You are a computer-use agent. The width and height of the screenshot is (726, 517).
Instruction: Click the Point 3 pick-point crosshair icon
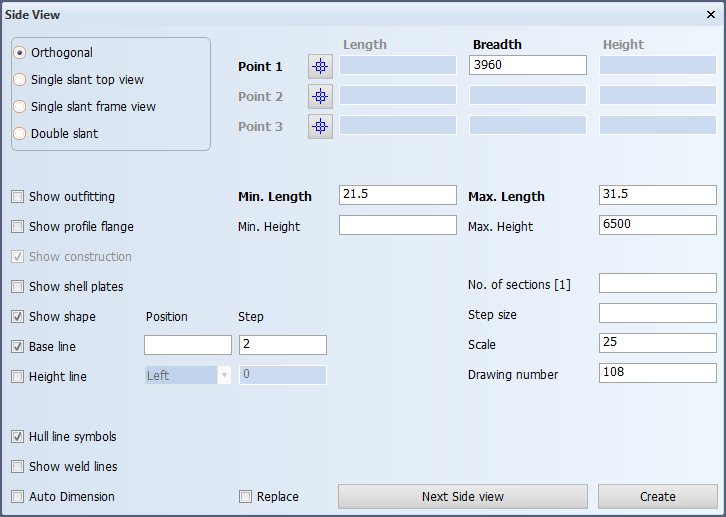coord(320,126)
